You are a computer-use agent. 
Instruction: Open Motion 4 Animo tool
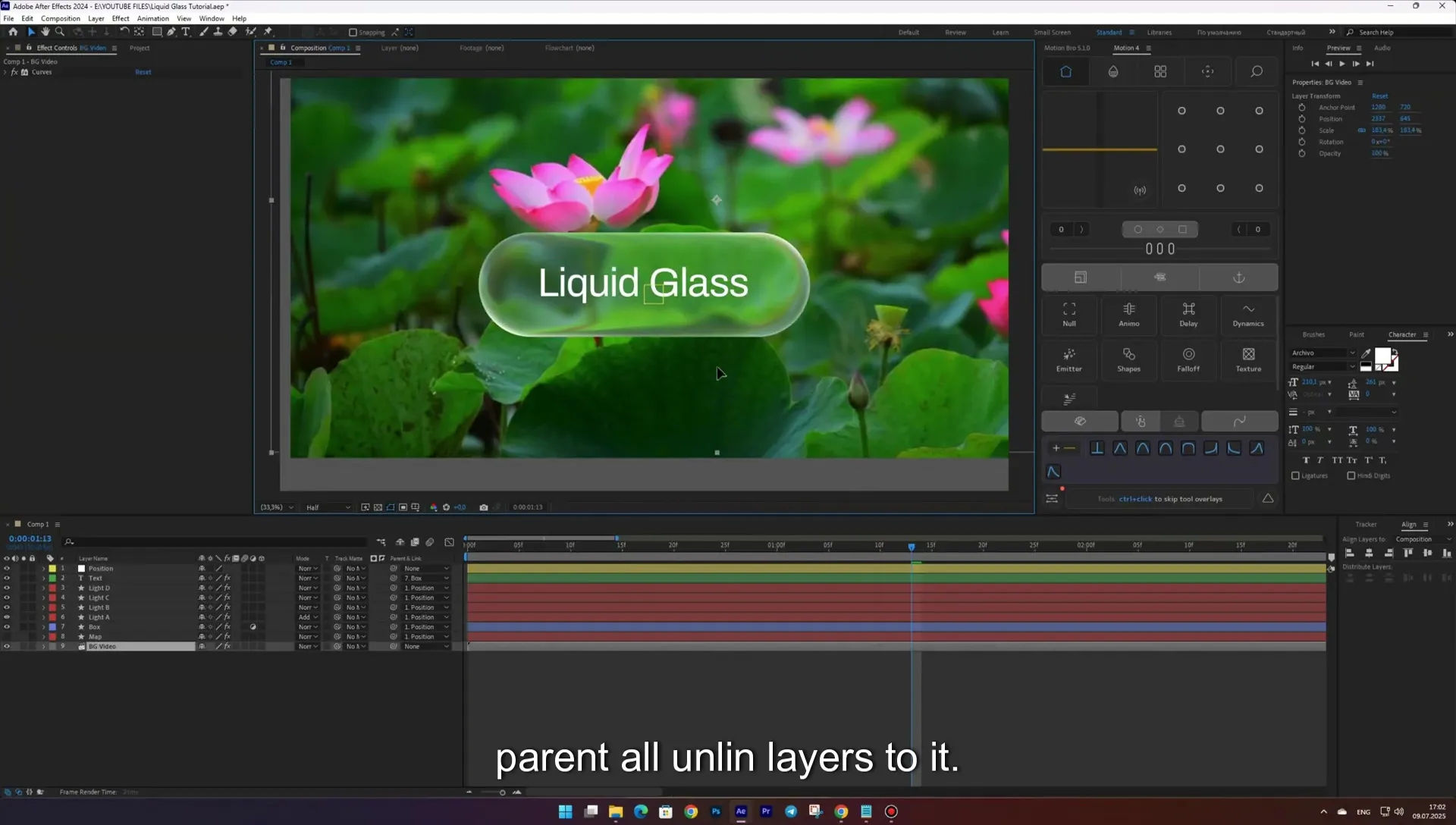[x=1128, y=314]
